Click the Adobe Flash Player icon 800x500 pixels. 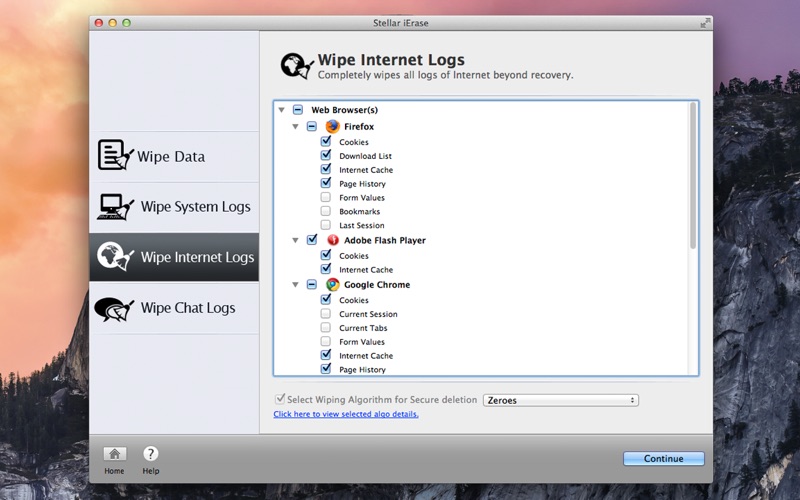click(x=333, y=240)
